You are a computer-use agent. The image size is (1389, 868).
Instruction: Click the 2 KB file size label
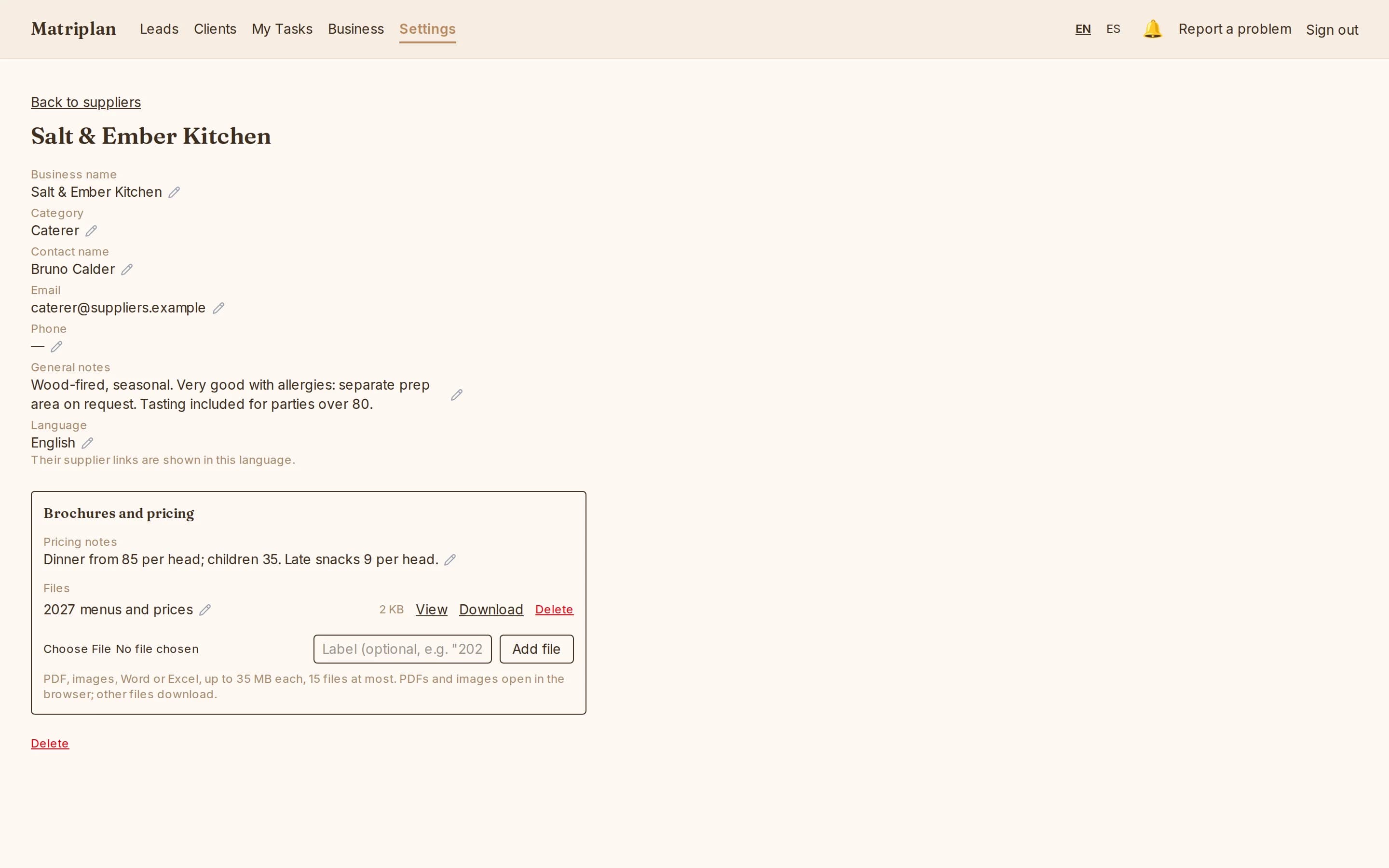(x=392, y=610)
